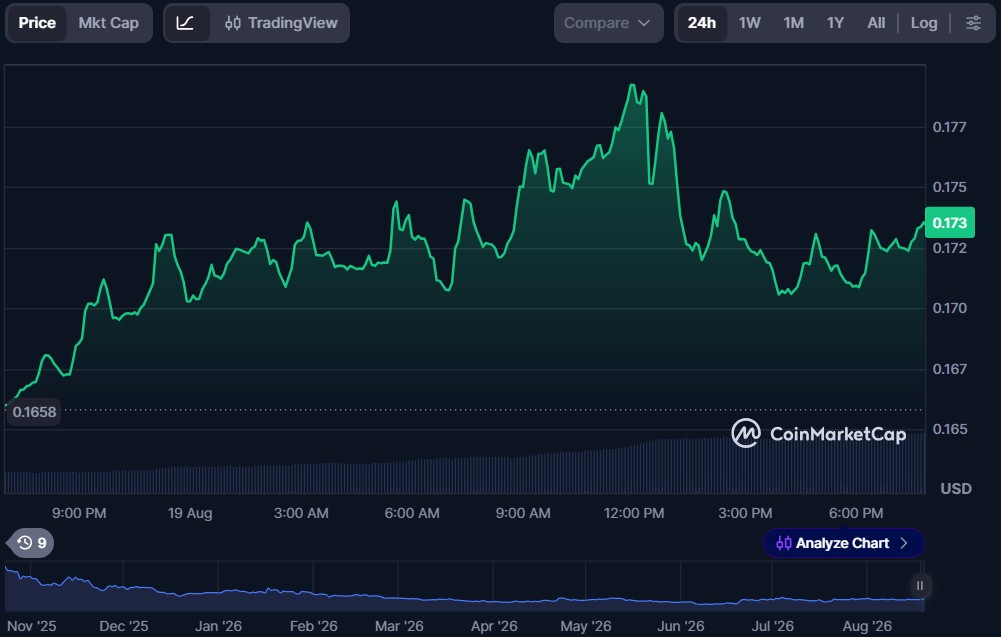This screenshot has height=637, width=1001.
Task: Click the blue overview navigator chart
Action: click(x=464, y=586)
